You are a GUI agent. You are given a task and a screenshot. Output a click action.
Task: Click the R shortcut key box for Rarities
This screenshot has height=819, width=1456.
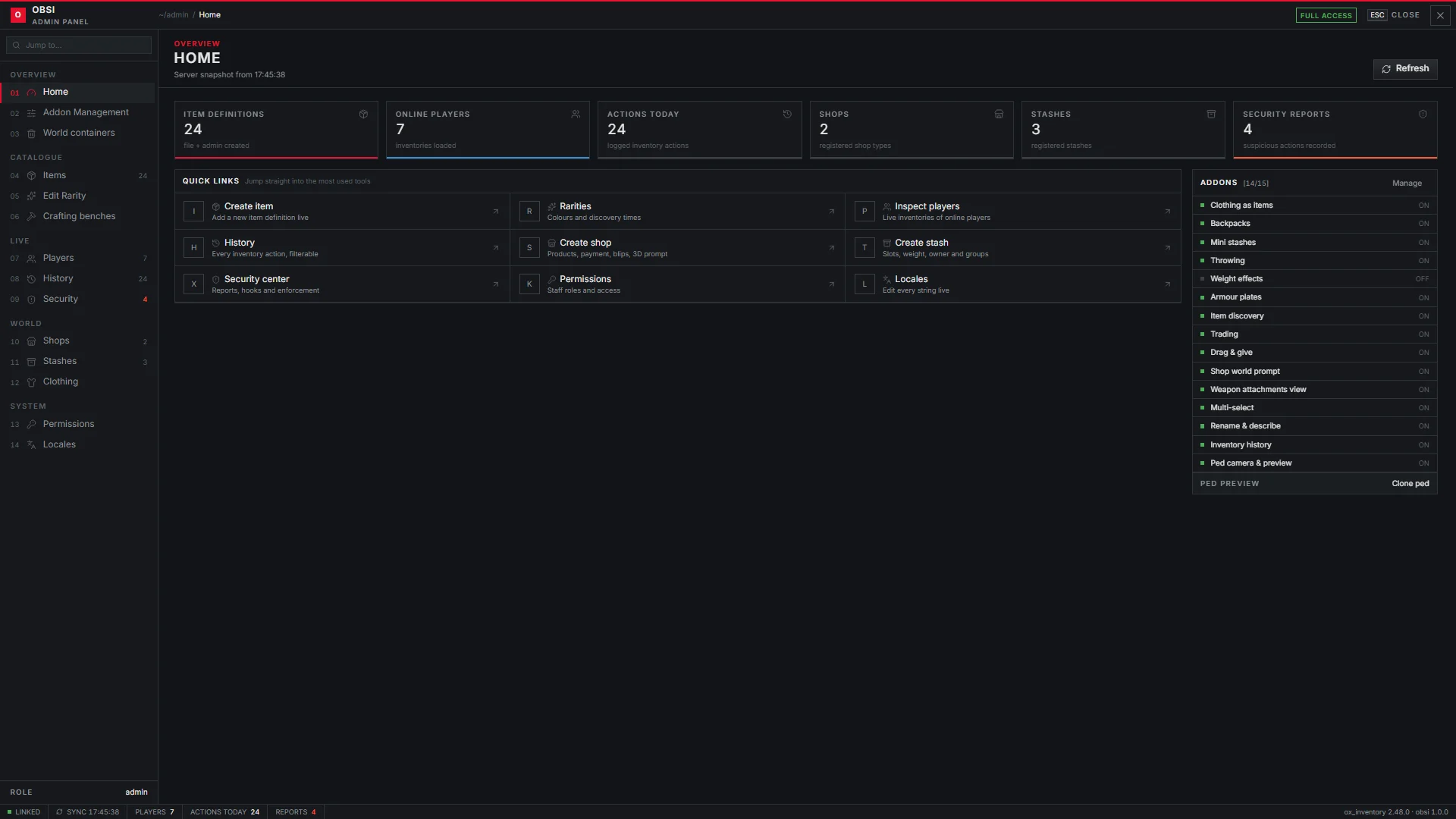[x=529, y=212]
